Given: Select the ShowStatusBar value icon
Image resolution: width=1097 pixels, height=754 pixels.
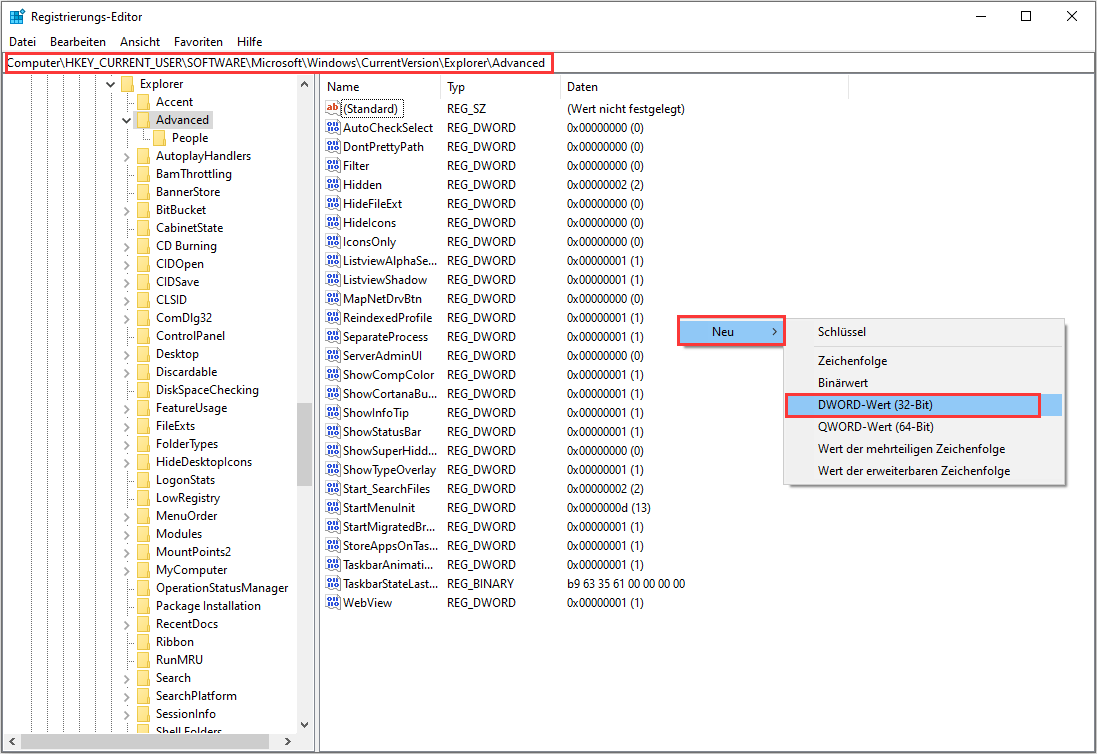Looking at the screenshot, I should click(x=333, y=432).
